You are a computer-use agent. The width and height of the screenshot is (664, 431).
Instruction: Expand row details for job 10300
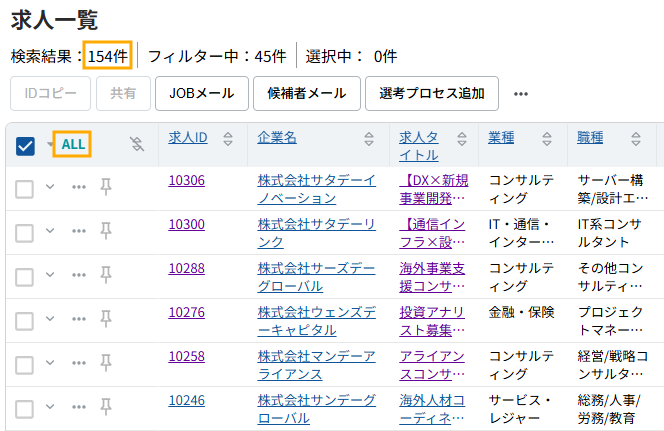pos(51,231)
